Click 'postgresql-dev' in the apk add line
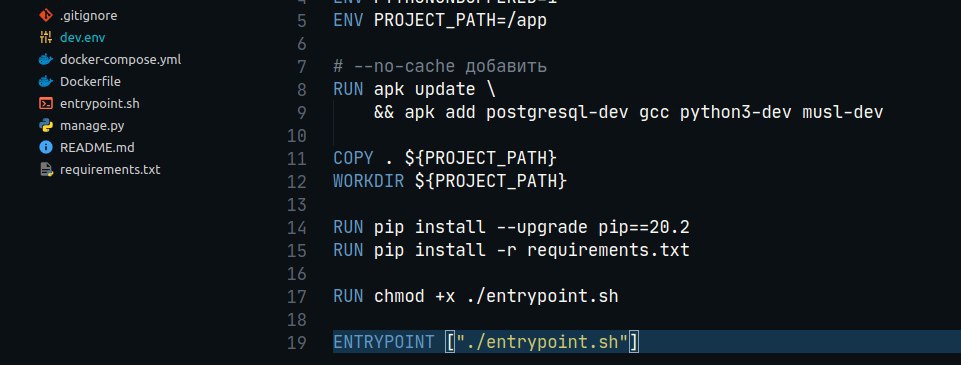This screenshot has width=961, height=365. click(x=557, y=113)
